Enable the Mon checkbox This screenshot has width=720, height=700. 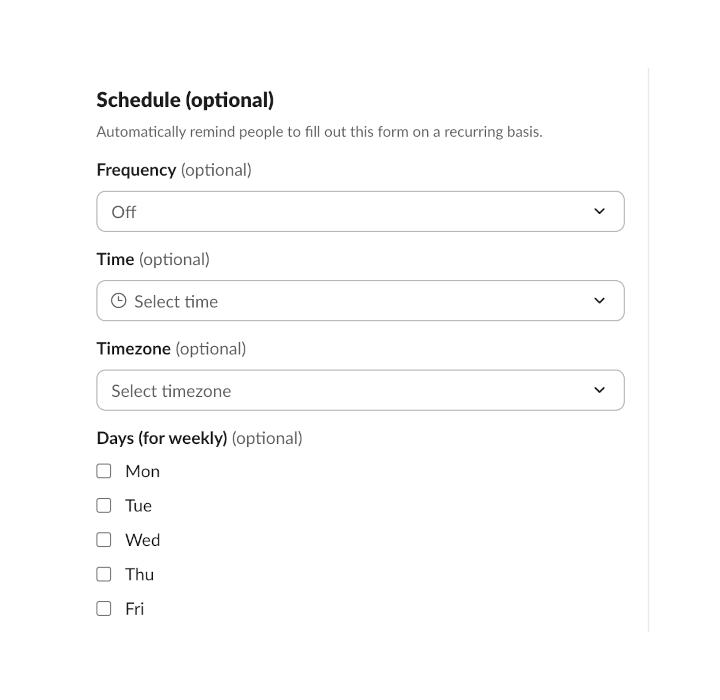pyautogui.click(x=104, y=471)
